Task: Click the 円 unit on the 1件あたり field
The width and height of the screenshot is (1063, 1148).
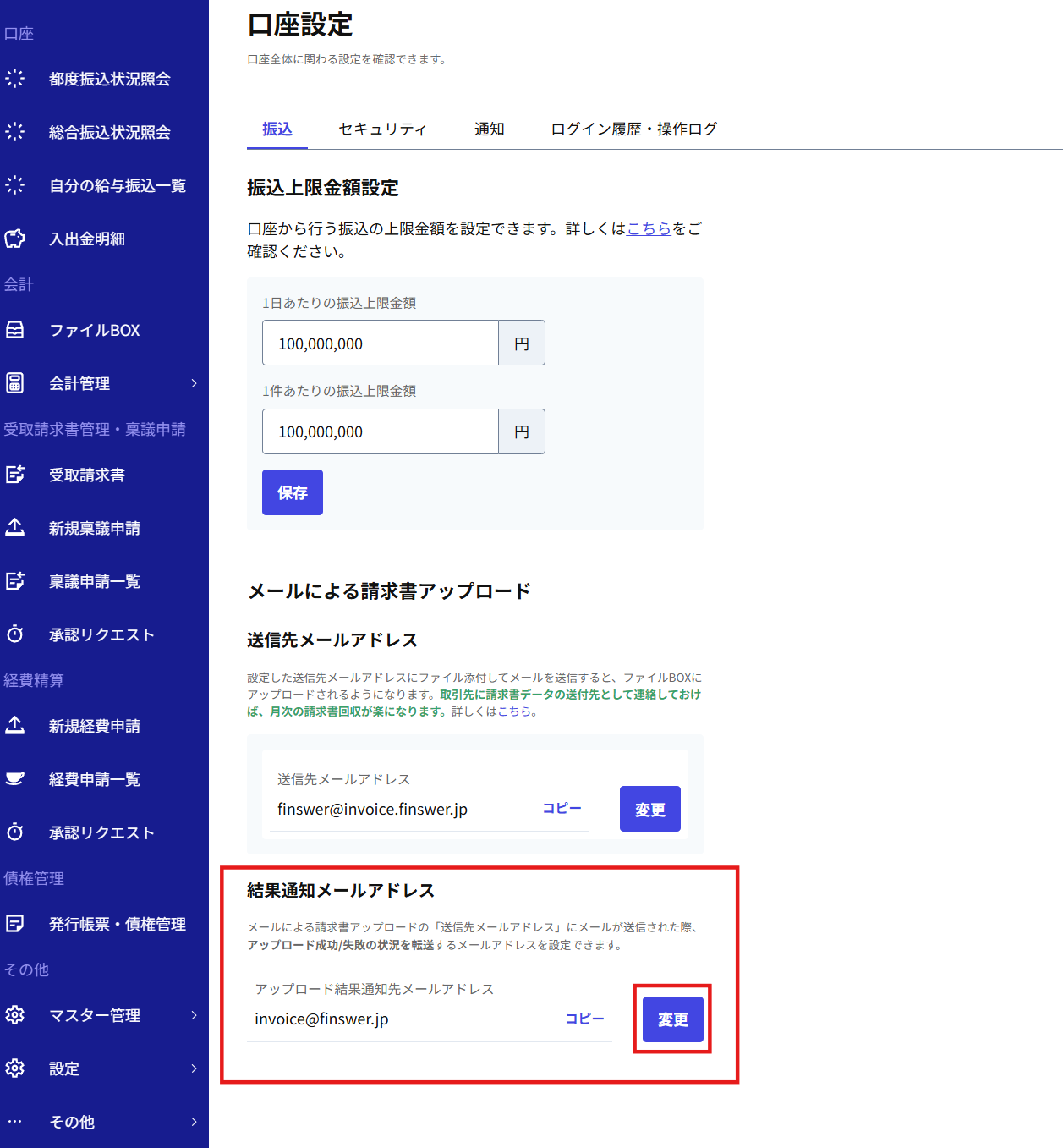Action: (x=522, y=431)
